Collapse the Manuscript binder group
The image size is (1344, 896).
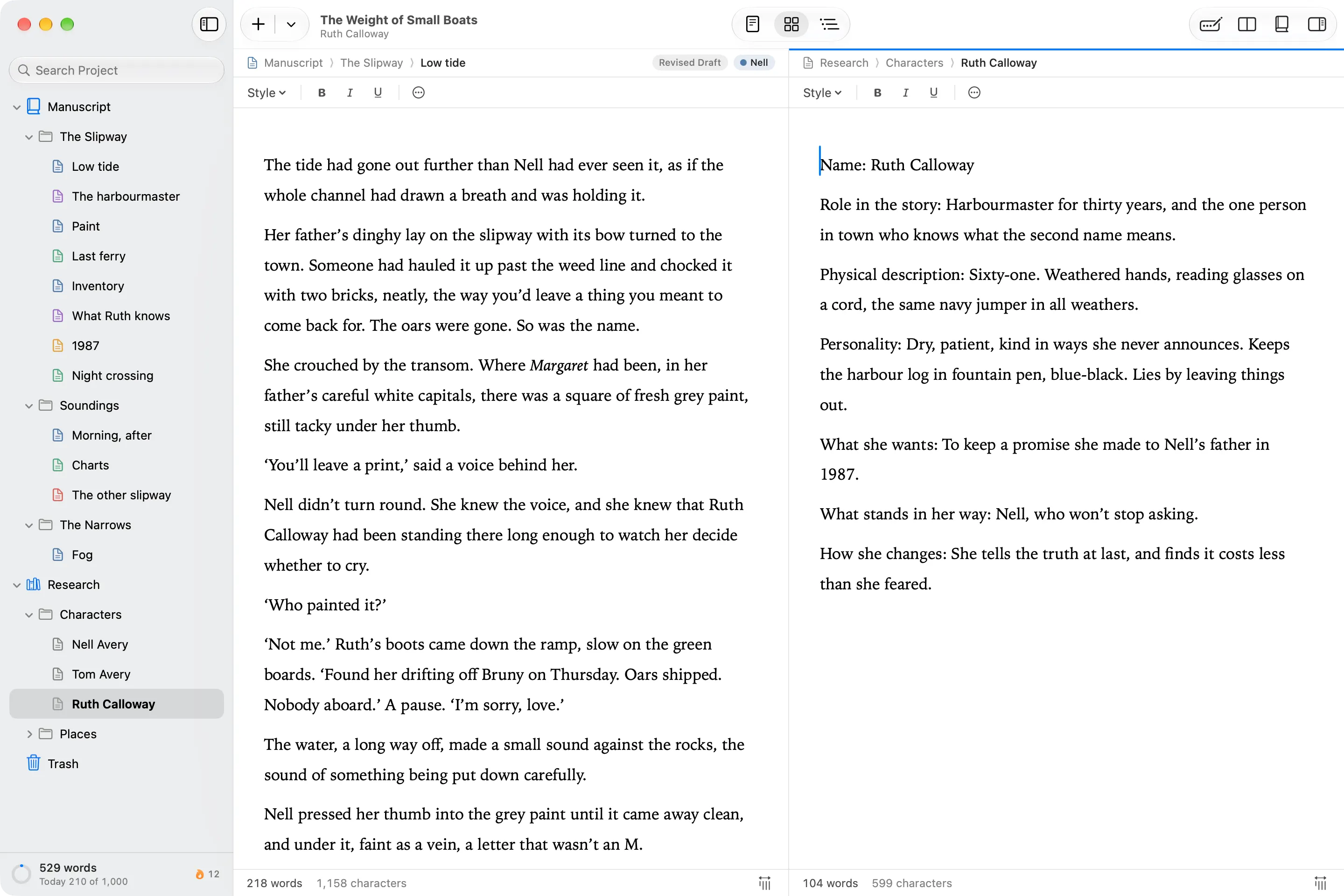pos(17,107)
